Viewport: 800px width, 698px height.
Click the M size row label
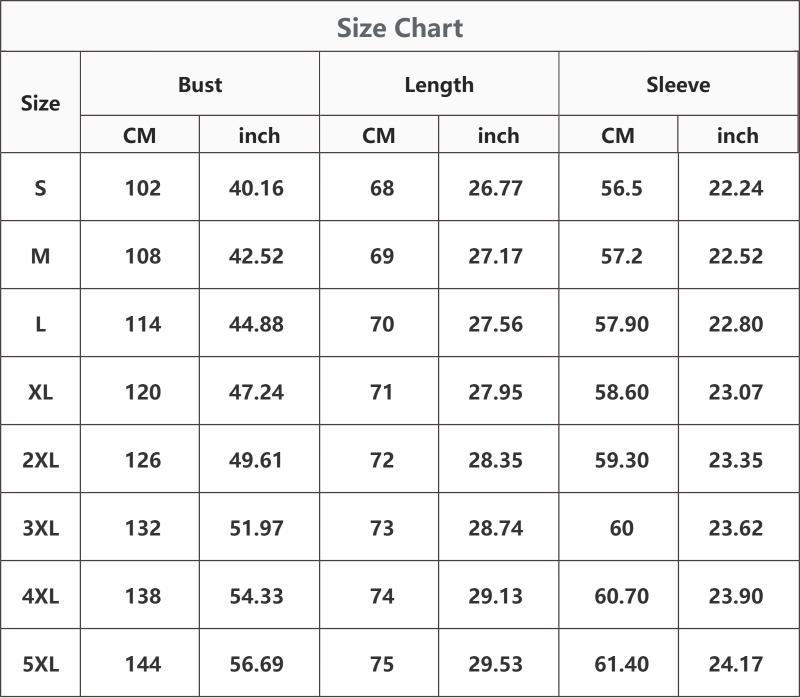tap(40, 256)
